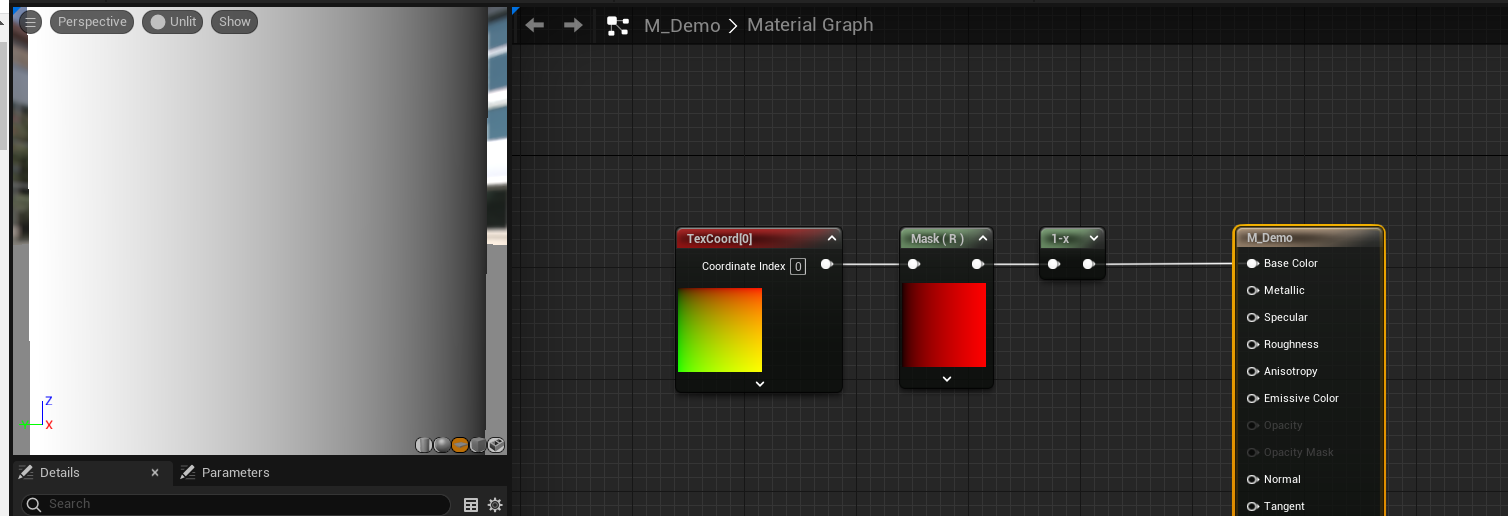
Task: Open the Unlit view mode dropdown
Action: tap(173, 22)
